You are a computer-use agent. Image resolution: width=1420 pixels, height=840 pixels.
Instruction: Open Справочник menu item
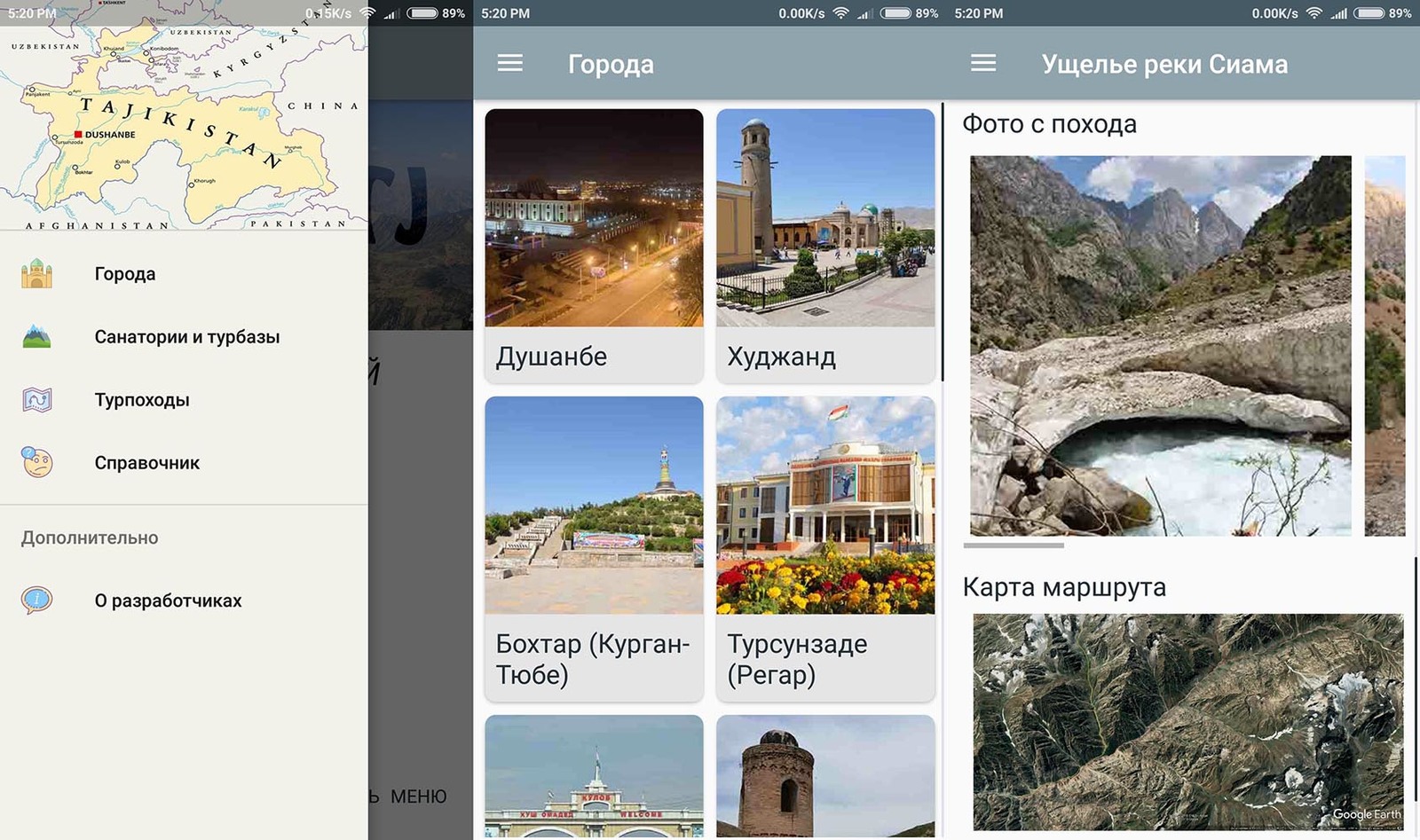click(x=184, y=462)
